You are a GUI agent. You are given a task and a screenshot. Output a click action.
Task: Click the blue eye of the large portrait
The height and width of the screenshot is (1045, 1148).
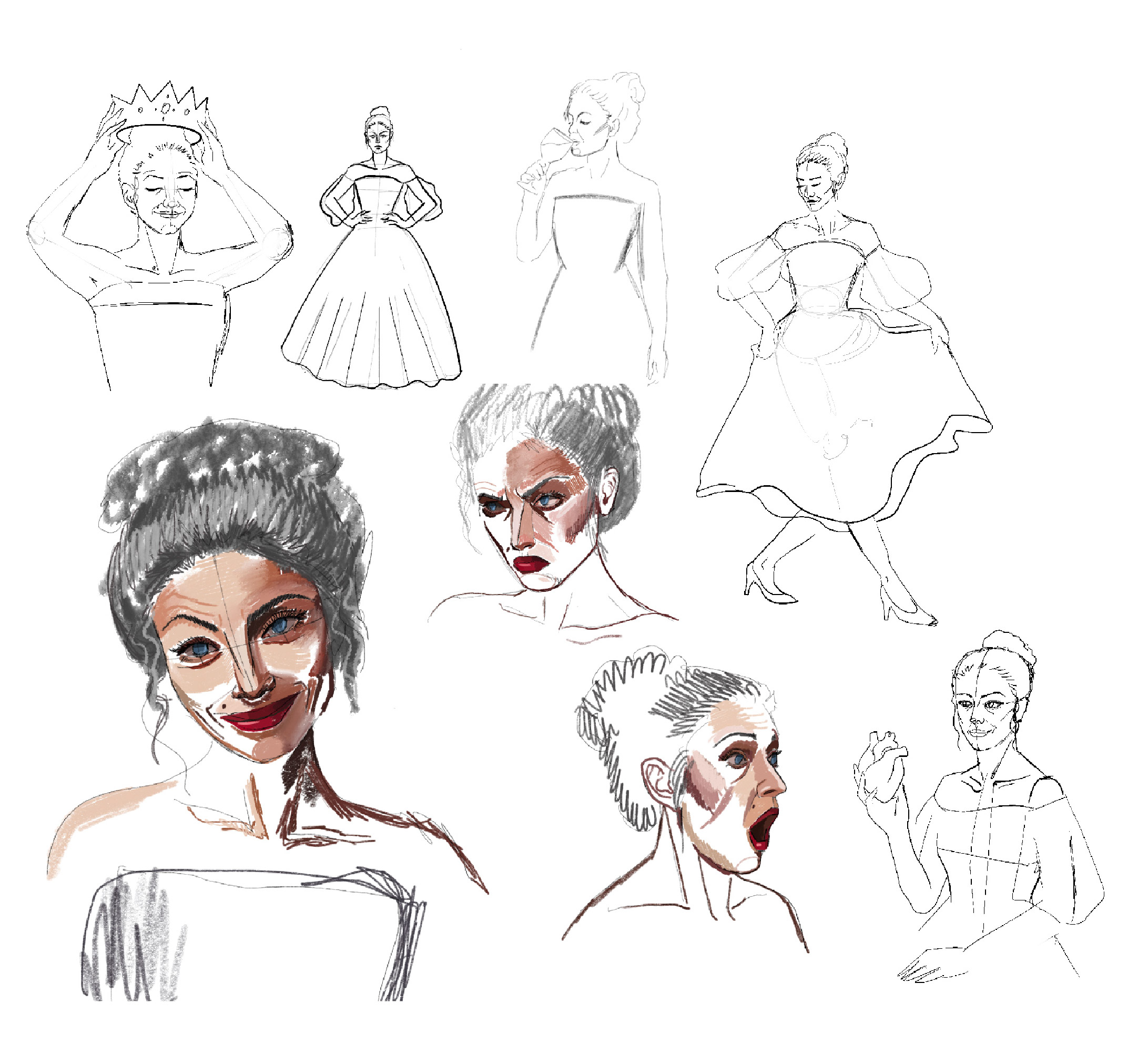[x=200, y=649]
